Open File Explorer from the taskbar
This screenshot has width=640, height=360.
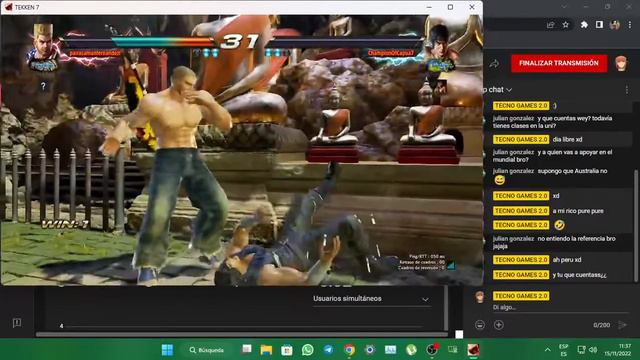coord(266,350)
